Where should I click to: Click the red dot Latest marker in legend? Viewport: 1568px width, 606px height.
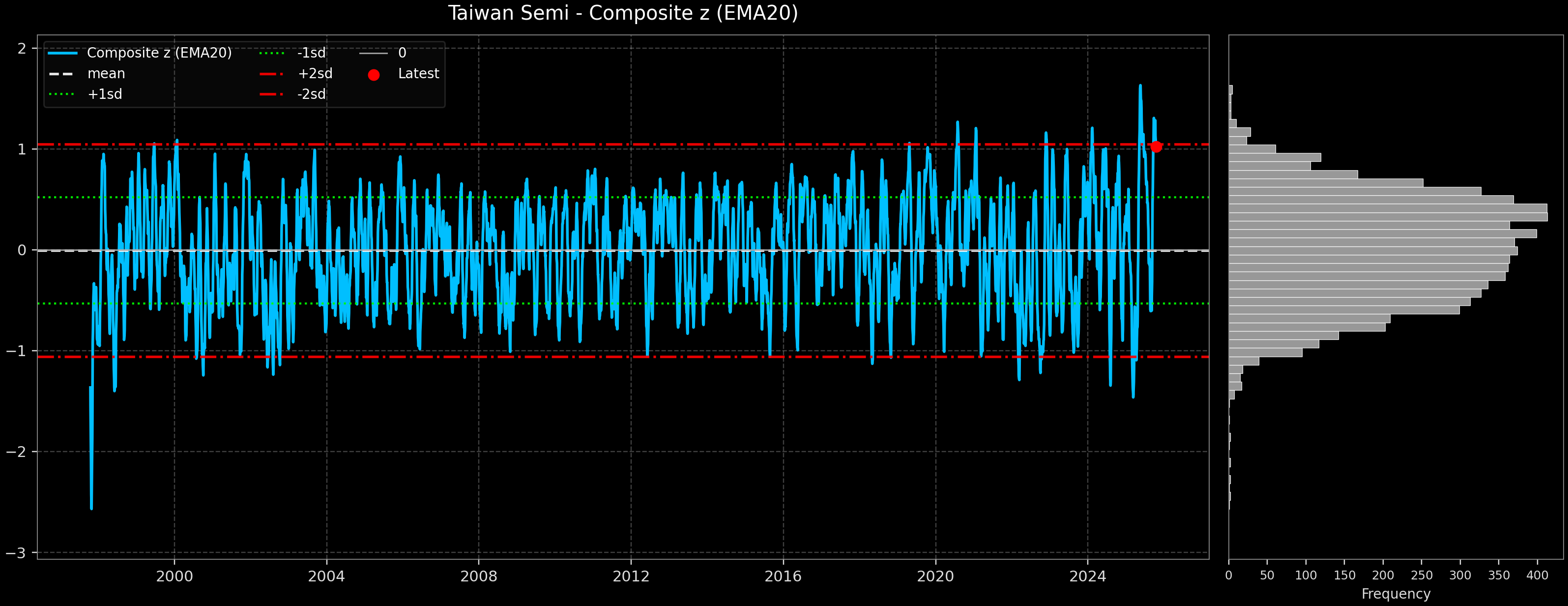tap(374, 73)
